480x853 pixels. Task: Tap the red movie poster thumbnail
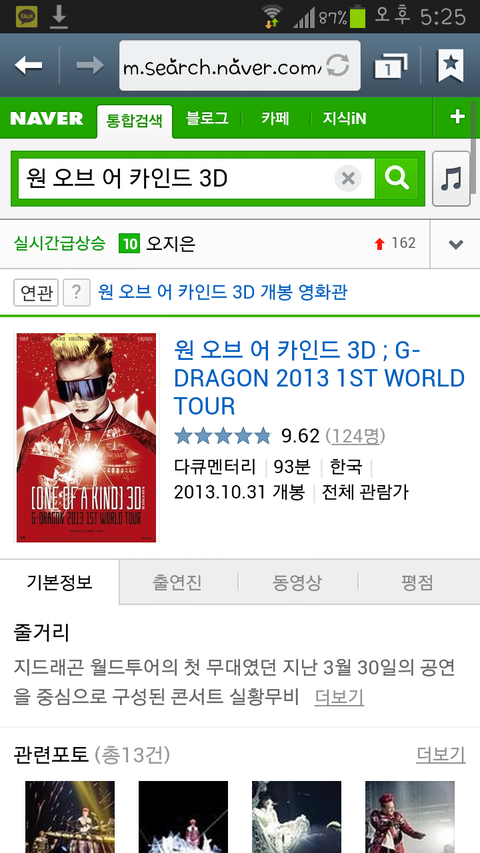[87, 438]
